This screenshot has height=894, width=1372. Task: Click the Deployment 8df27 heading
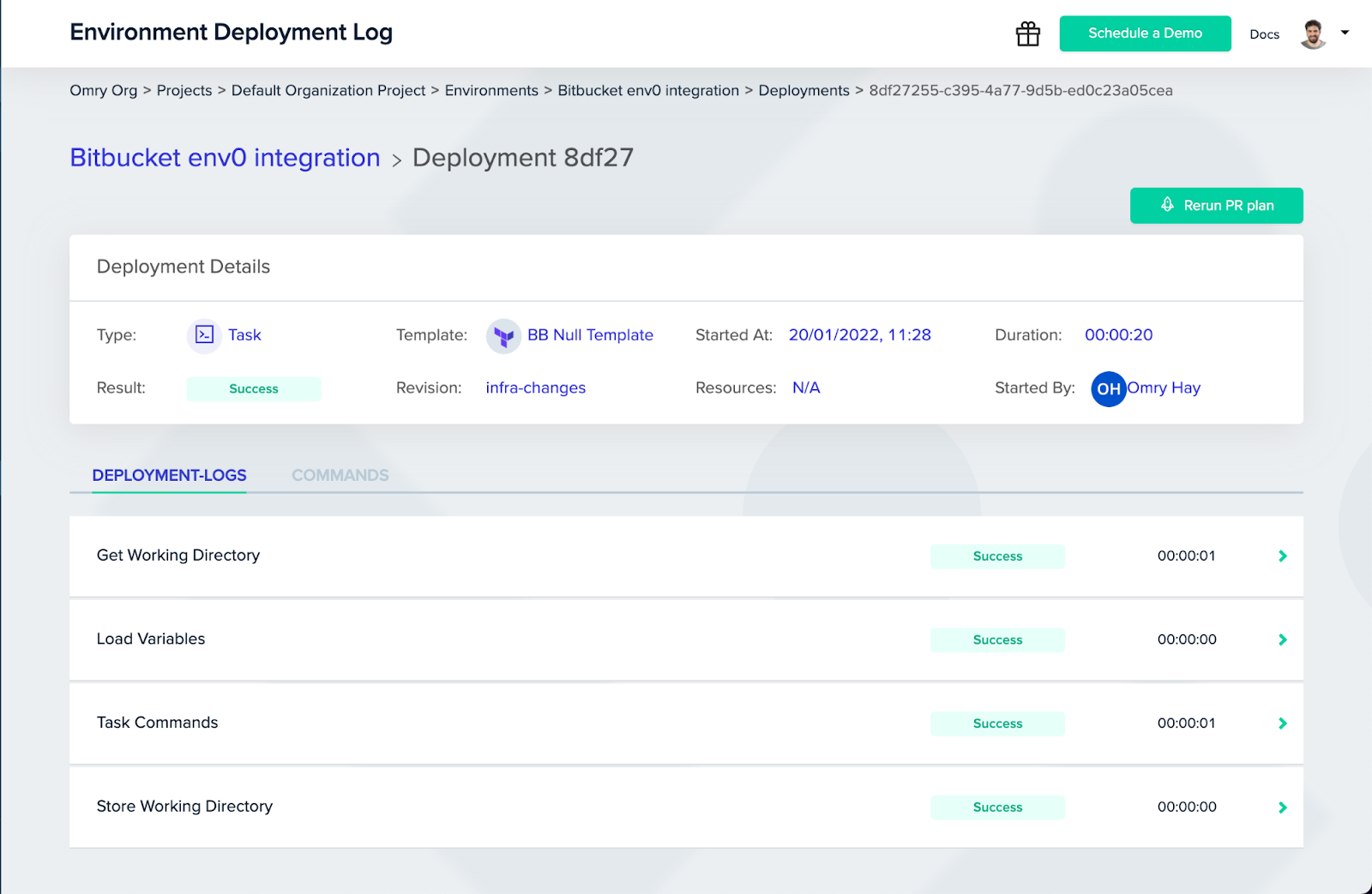[523, 158]
